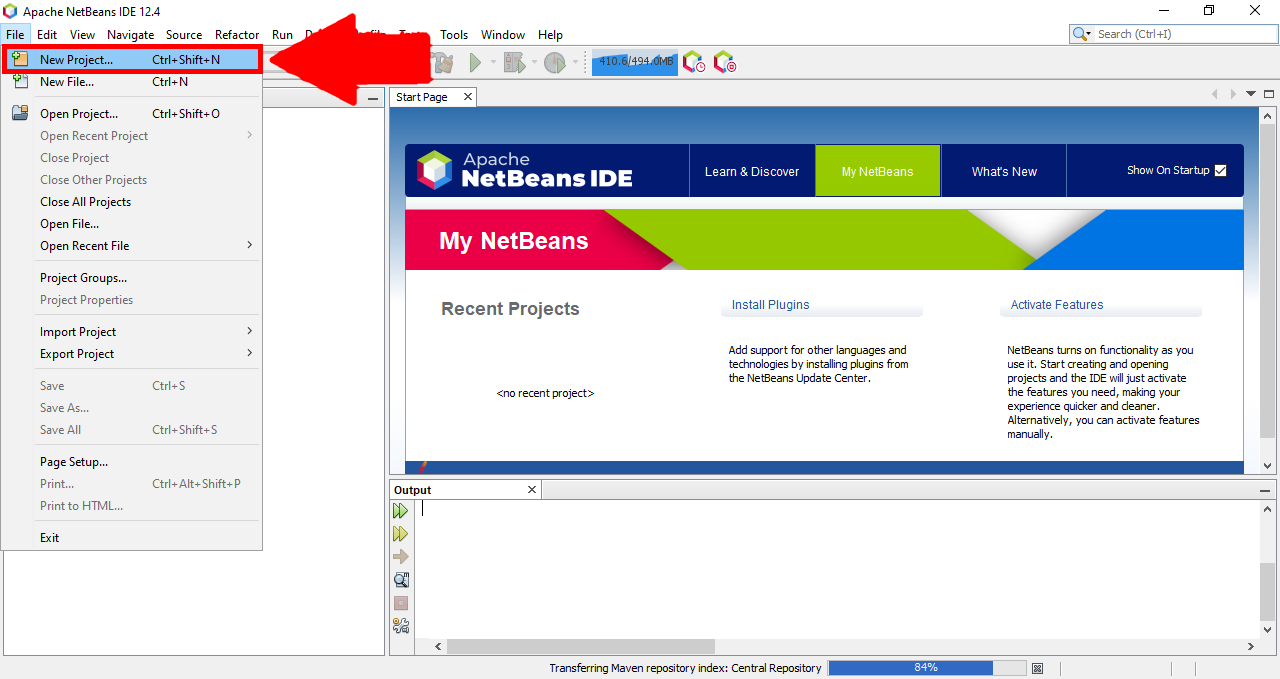Toggle the Show On Startup checkbox
1280x679 pixels.
coord(1220,170)
